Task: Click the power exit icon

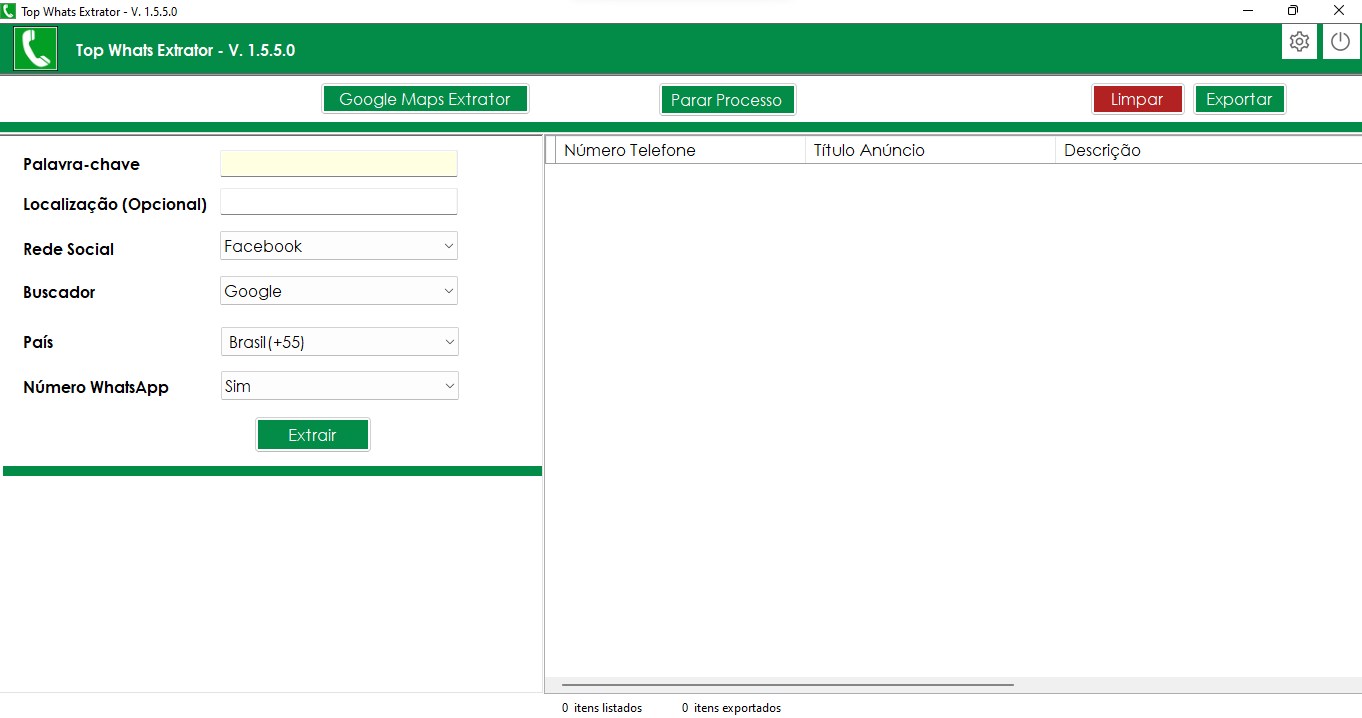Action: (x=1341, y=42)
